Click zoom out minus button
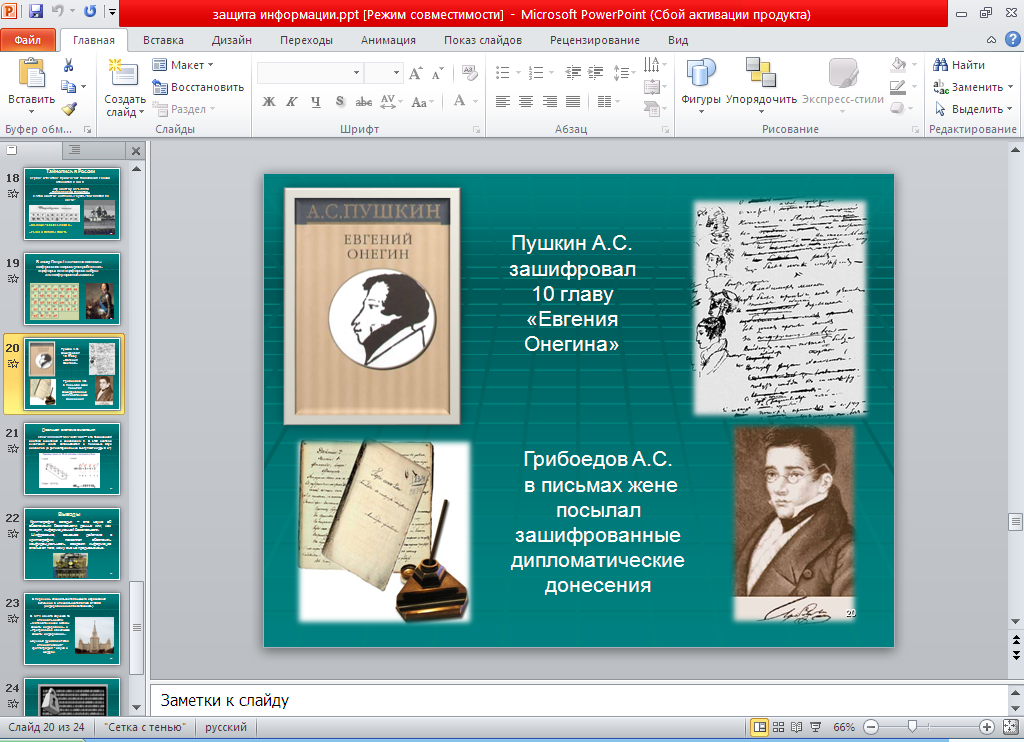The height and width of the screenshot is (742, 1024). pyautogui.click(x=871, y=727)
